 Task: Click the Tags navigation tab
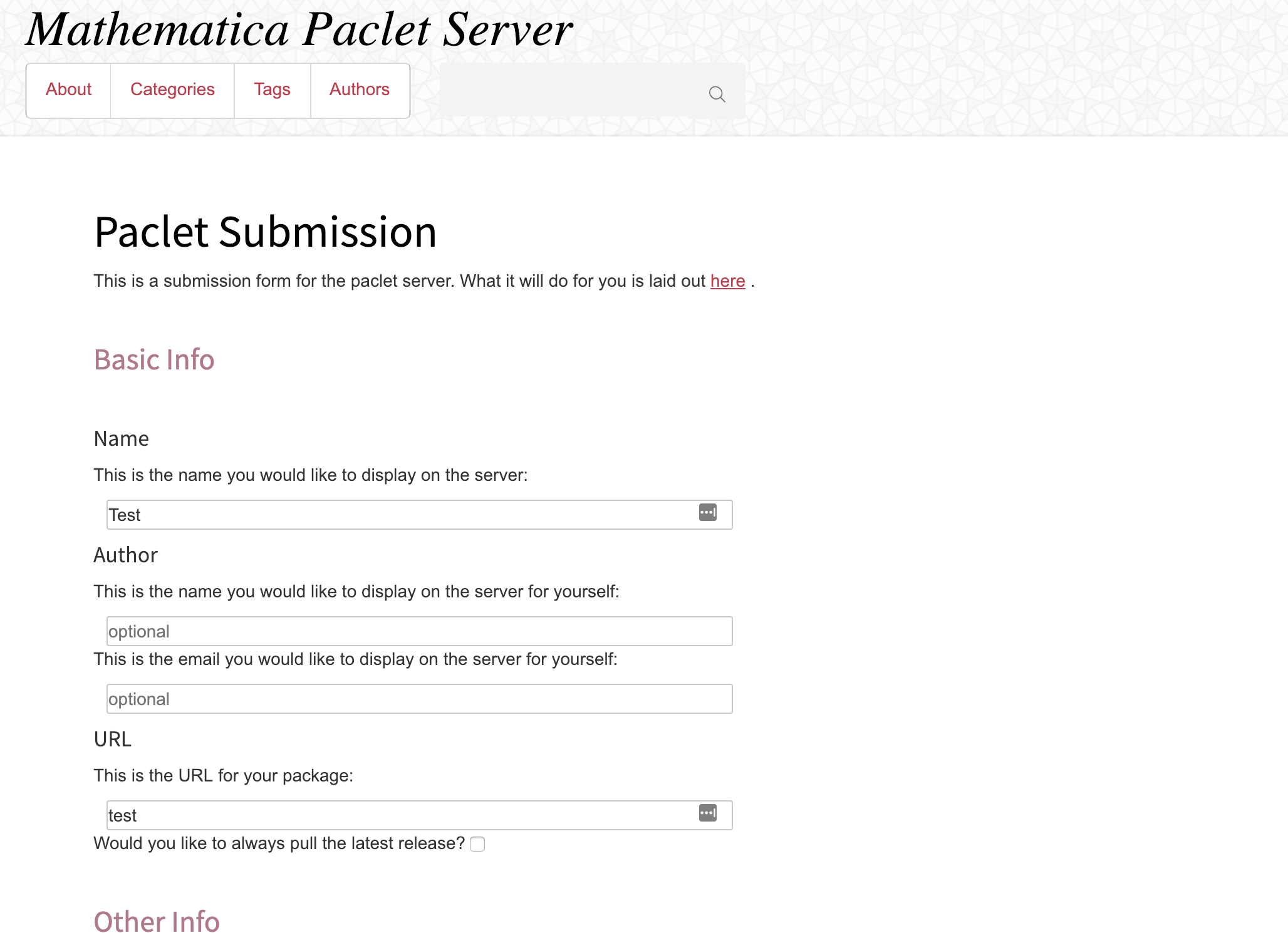(272, 89)
